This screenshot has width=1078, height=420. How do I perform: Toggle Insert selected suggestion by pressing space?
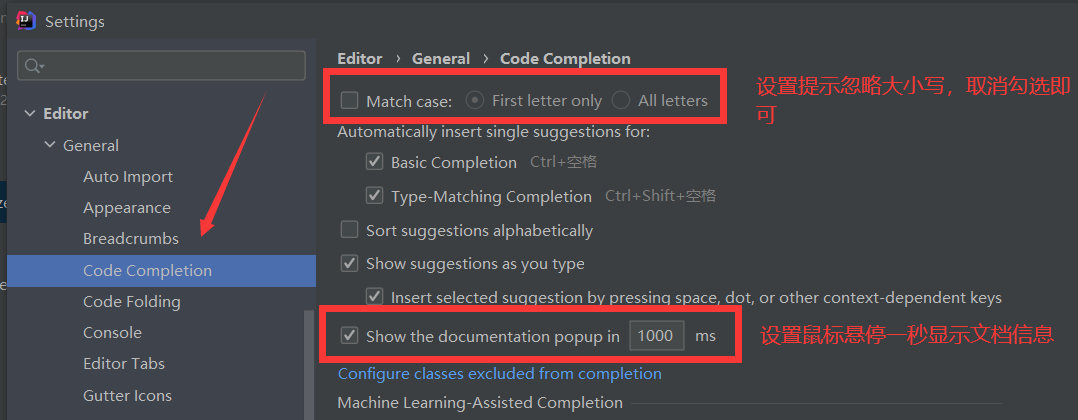[374, 297]
